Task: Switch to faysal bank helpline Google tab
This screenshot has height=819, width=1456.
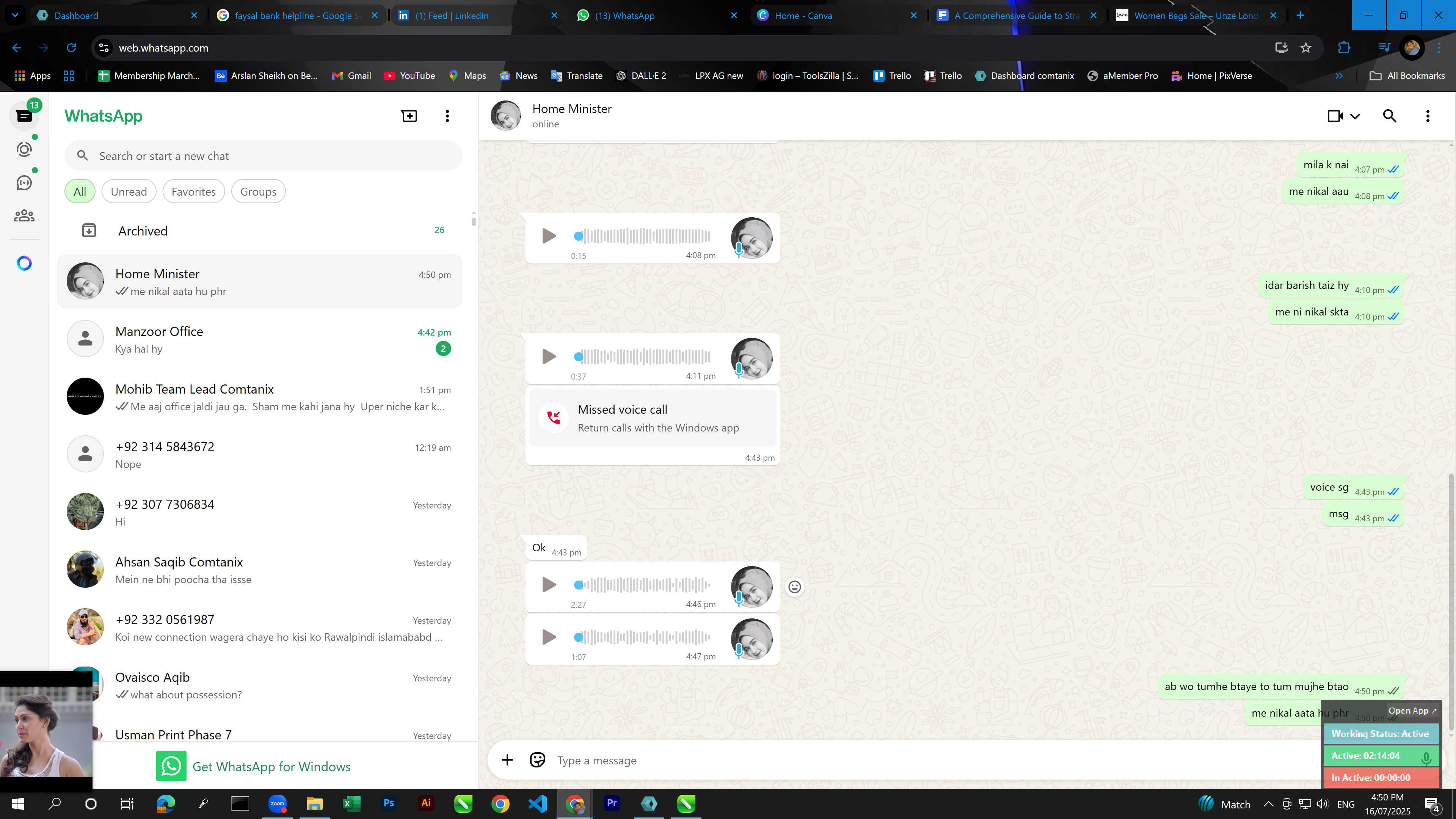Action: (x=297, y=15)
